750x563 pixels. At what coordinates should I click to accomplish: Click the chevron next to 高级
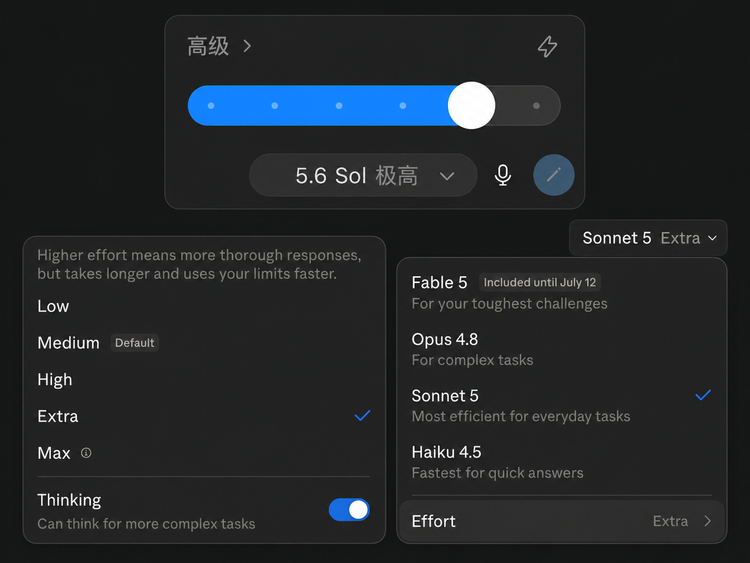click(x=247, y=46)
